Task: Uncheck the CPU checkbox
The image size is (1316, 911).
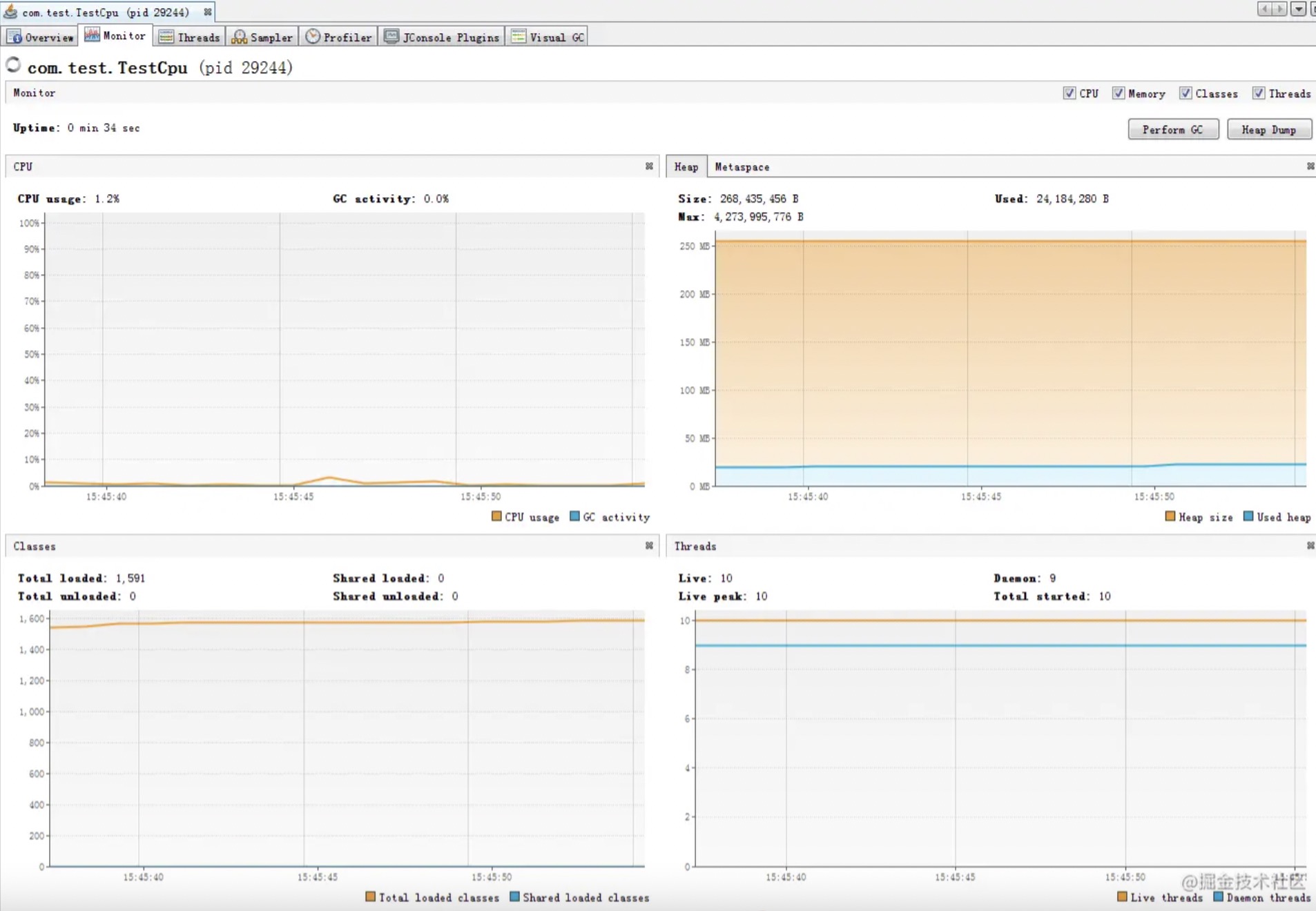Action: coord(1070,93)
